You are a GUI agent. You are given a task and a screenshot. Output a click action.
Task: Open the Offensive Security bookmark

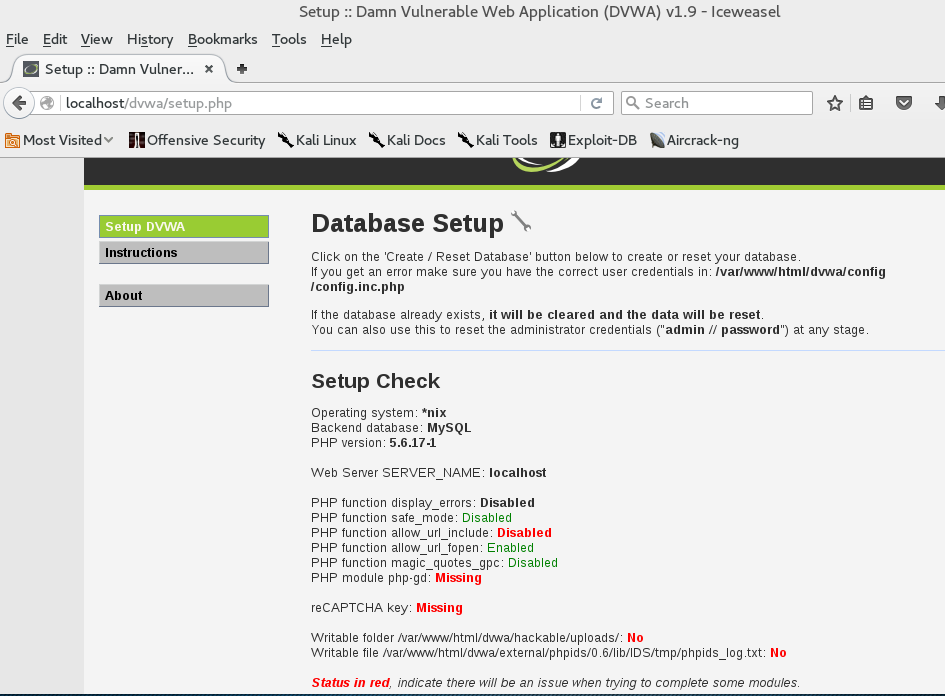click(197, 140)
